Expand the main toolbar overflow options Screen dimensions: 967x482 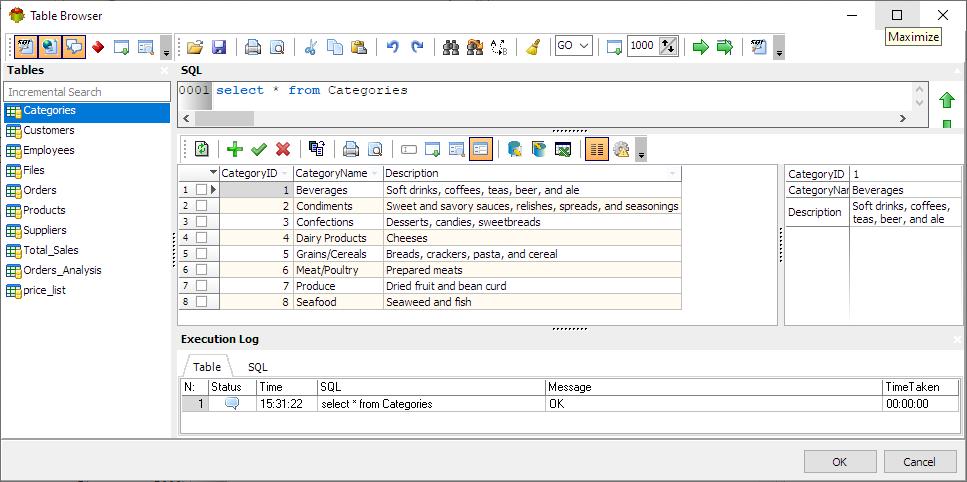click(x=779, y=49)
